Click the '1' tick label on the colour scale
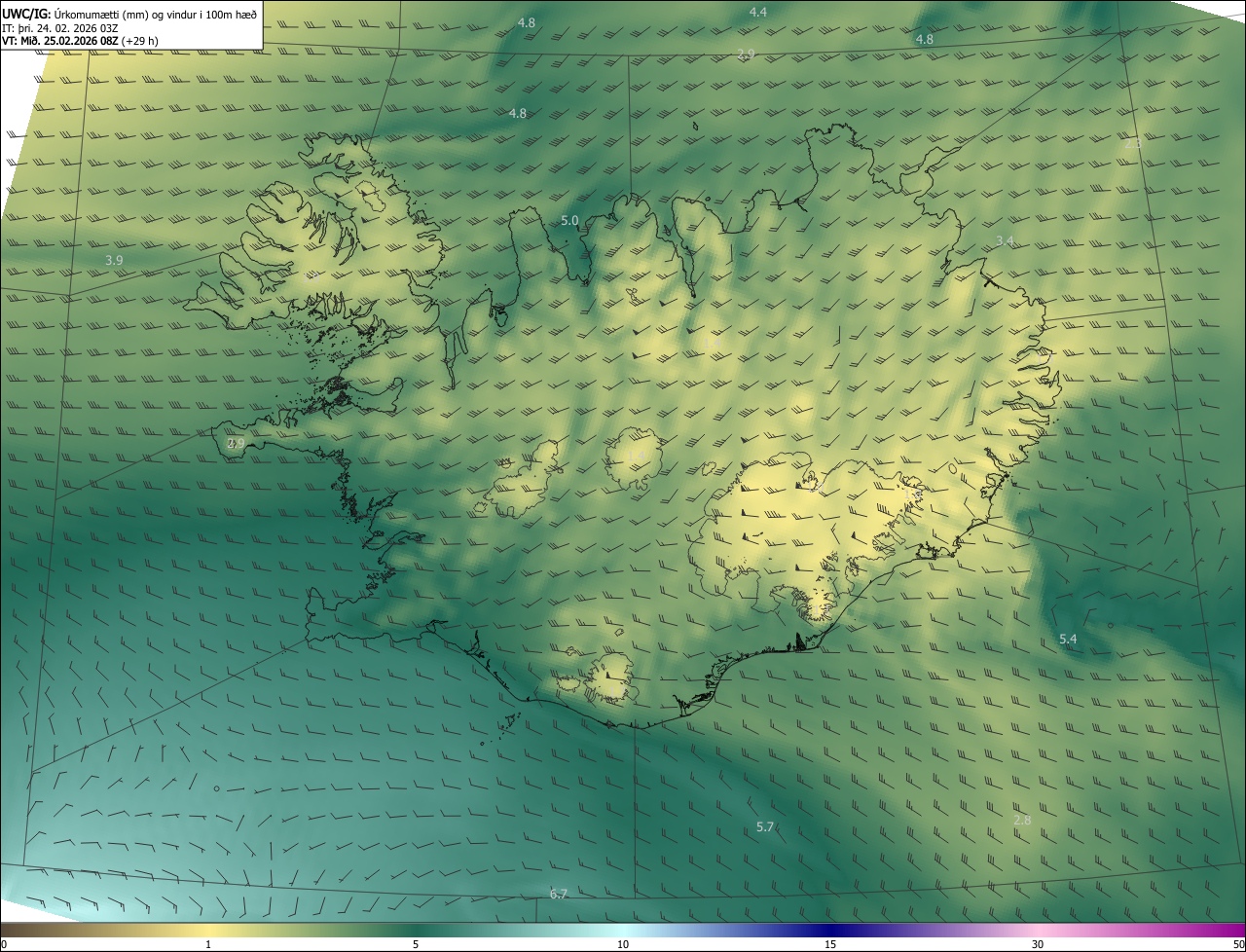The height and width of the screenshot is (952, 1246). pos(208,944)
